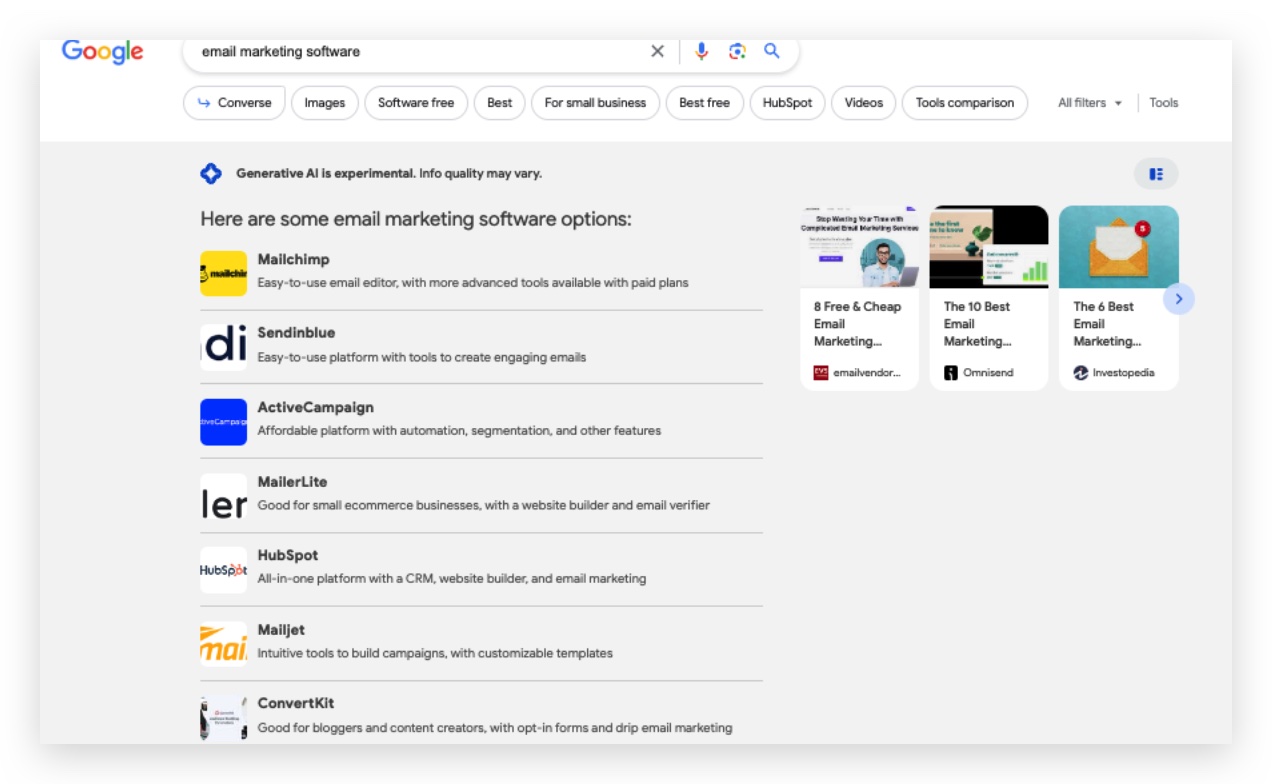The image size is (1272, 784).
Task: Clear the search box with X
Action: point(657,51)
